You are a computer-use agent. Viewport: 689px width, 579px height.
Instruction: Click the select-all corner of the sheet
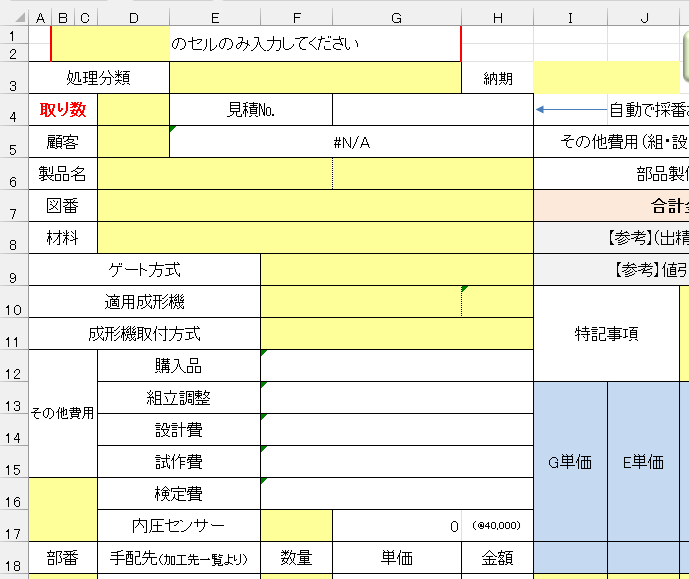pyautogui.click(x=15, y=17)
